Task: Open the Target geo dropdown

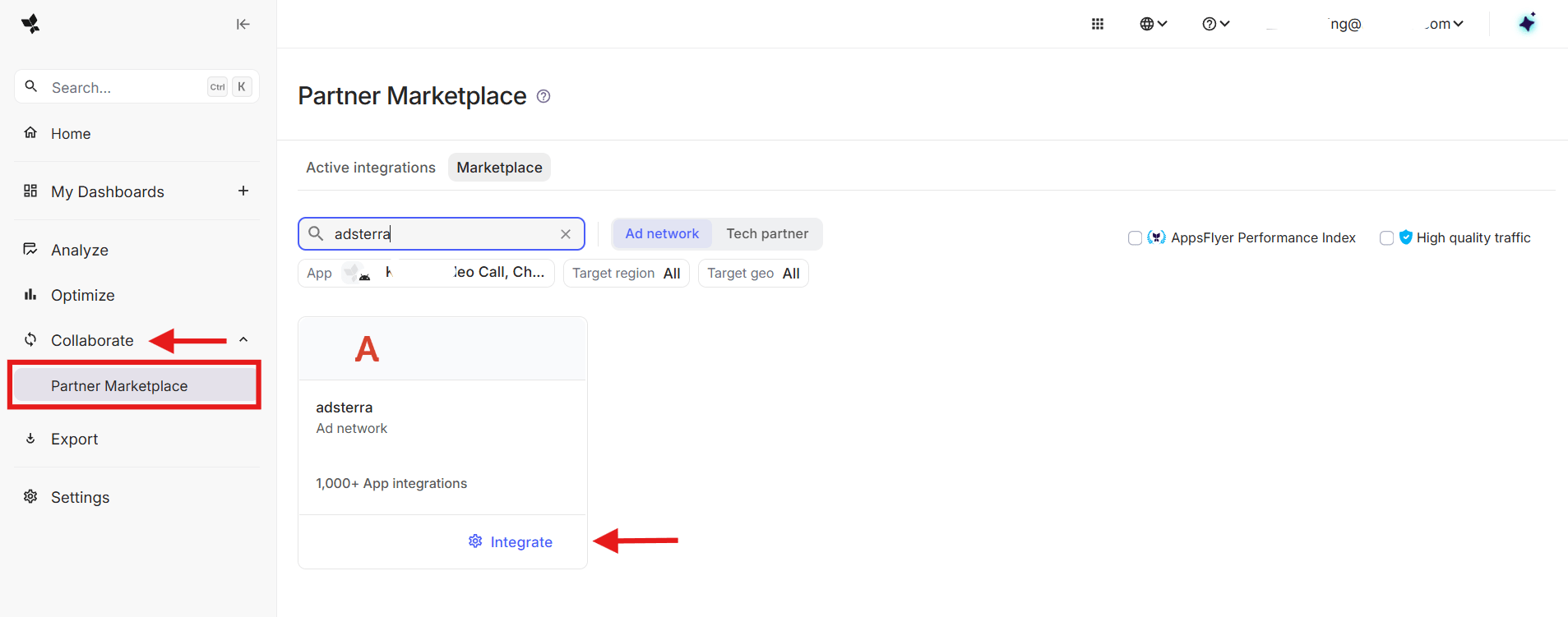Action: tap(753, 273)
